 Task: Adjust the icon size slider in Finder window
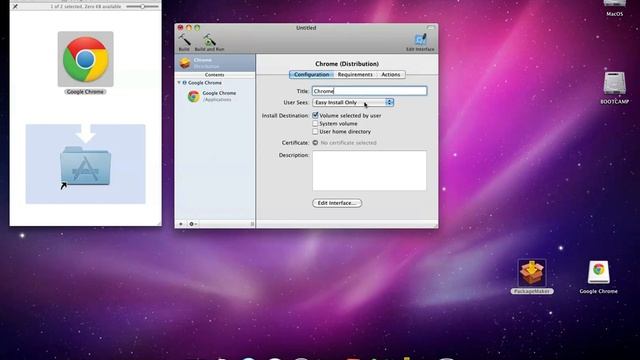pos(142,7)
